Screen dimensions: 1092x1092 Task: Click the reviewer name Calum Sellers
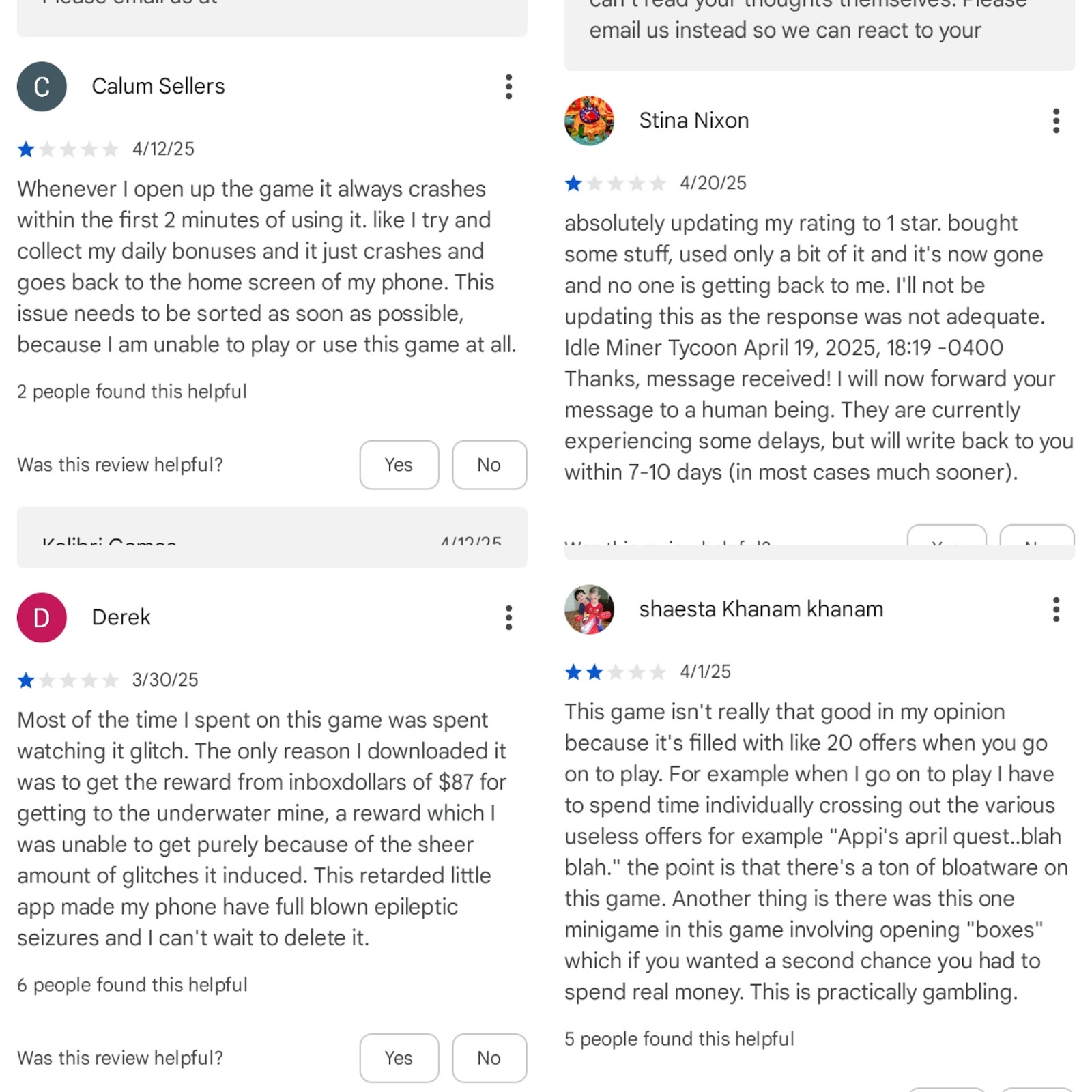tap(158, 87)
